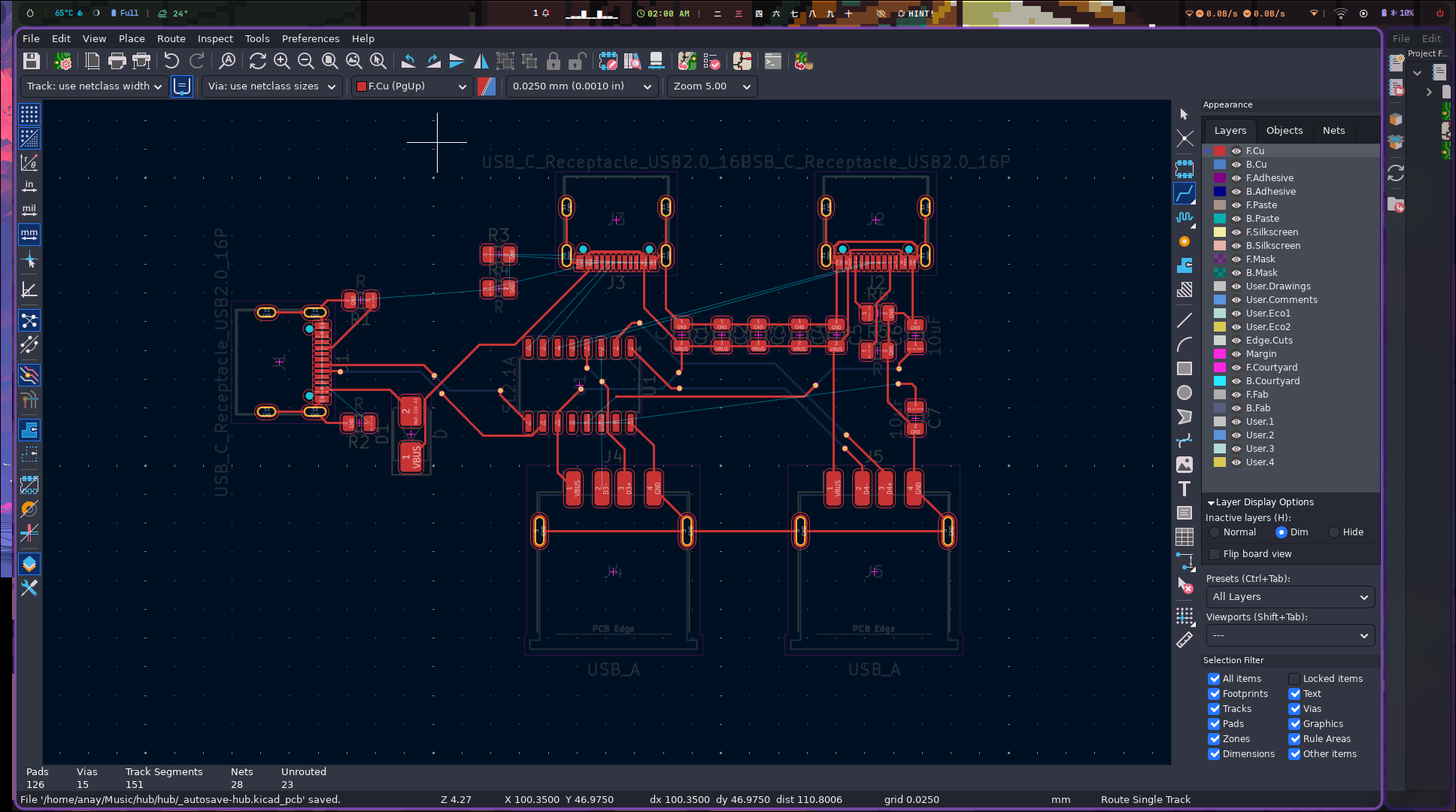Switch to the Nets tab

point(1333,130)
